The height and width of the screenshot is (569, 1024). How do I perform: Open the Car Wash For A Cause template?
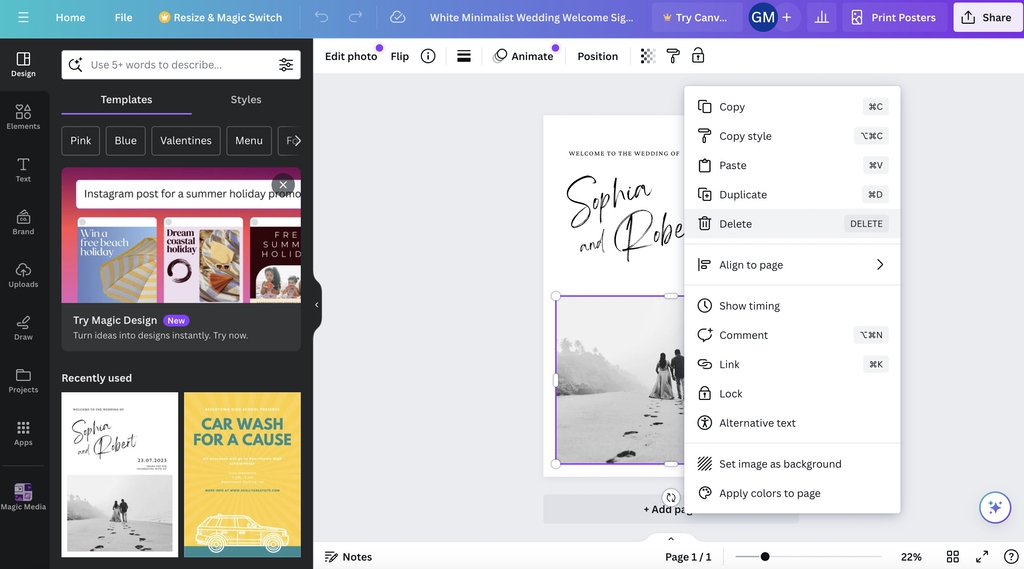pyautogui.click(x=242, y=474)
